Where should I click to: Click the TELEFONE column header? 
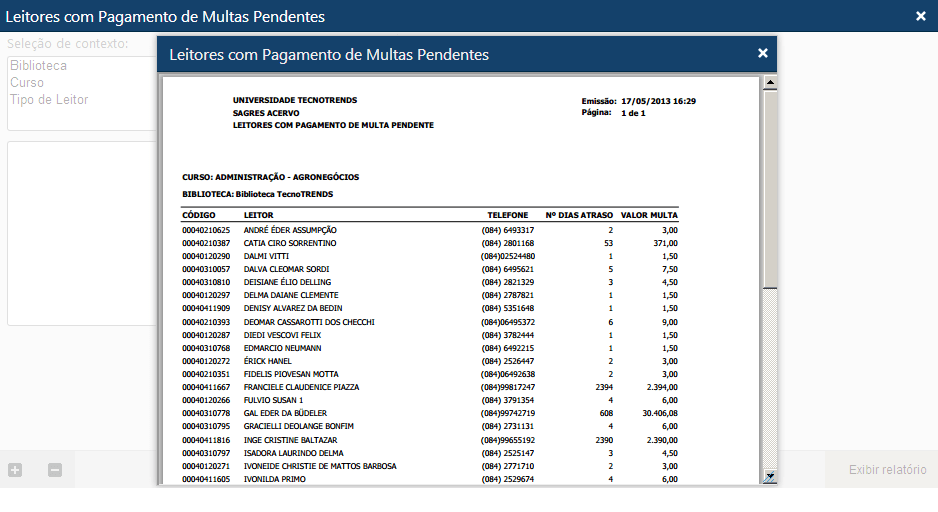507,215
